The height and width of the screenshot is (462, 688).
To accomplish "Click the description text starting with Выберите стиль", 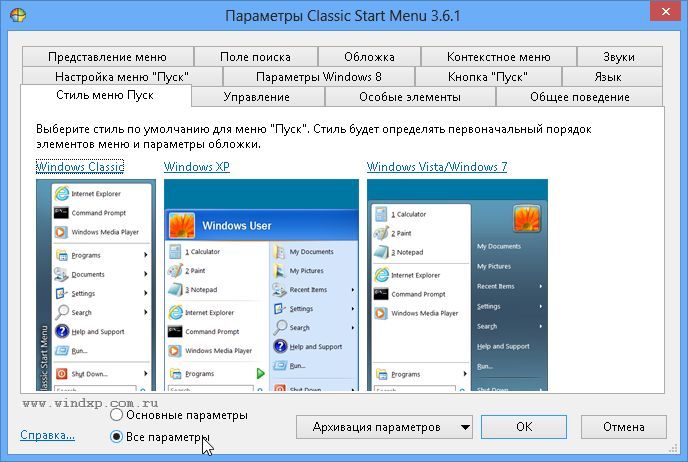I will pos(314,136).
